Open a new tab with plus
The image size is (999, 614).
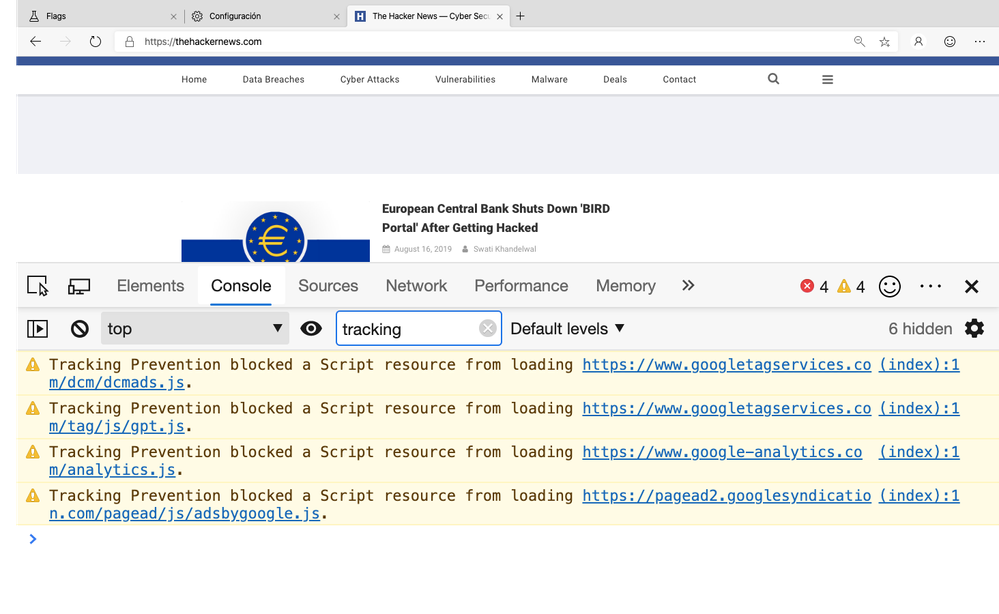pyautogui.click(x=521, y=16)
